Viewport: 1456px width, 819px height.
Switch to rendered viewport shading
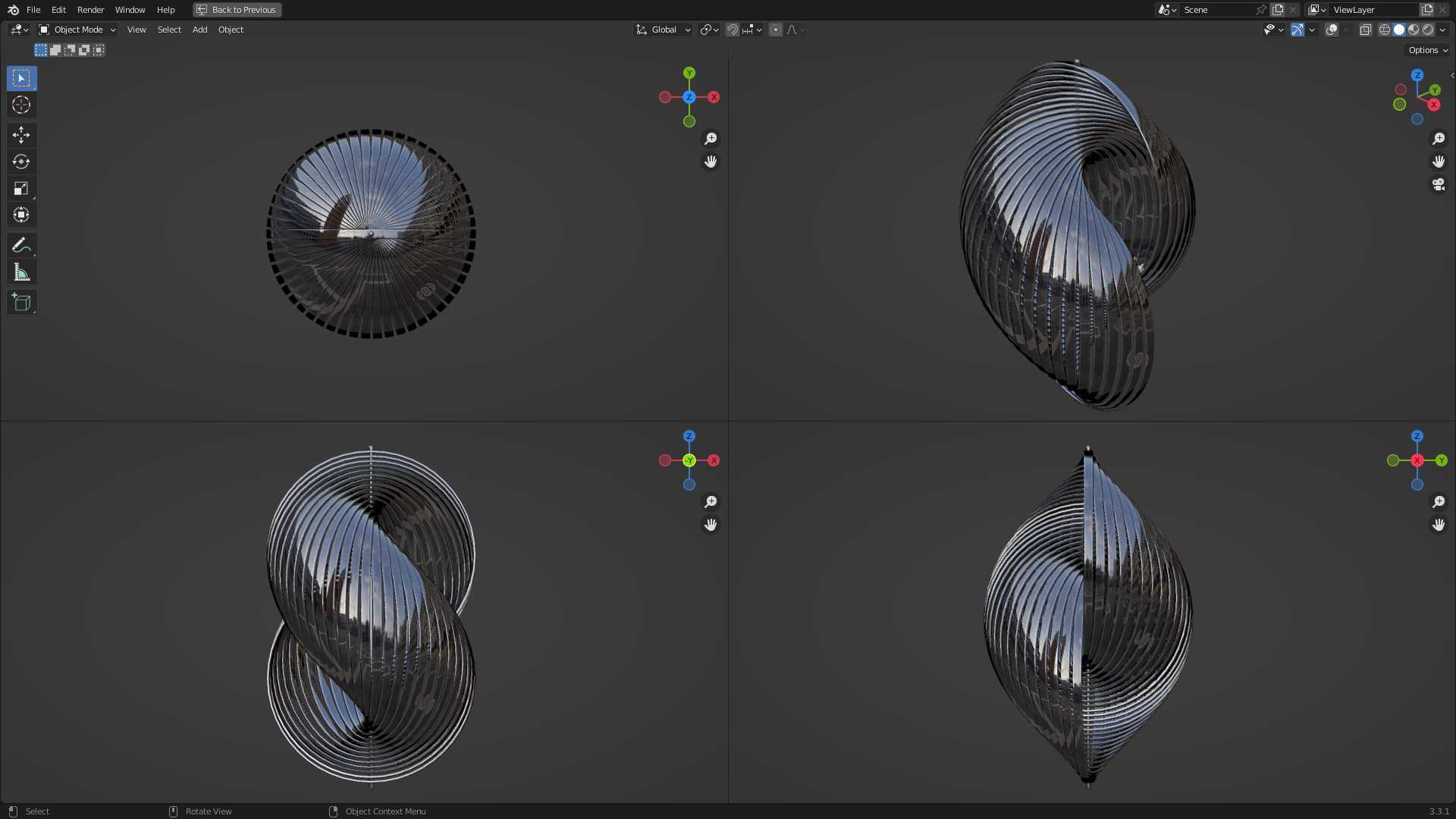[1428, 30]
